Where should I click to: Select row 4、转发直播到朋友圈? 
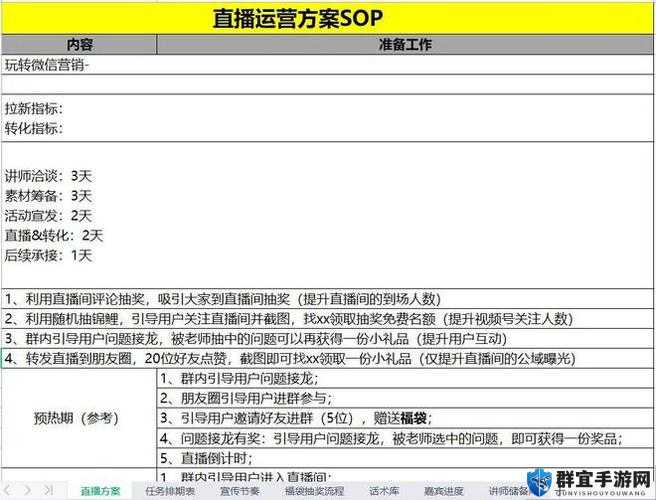coord(327,359)
